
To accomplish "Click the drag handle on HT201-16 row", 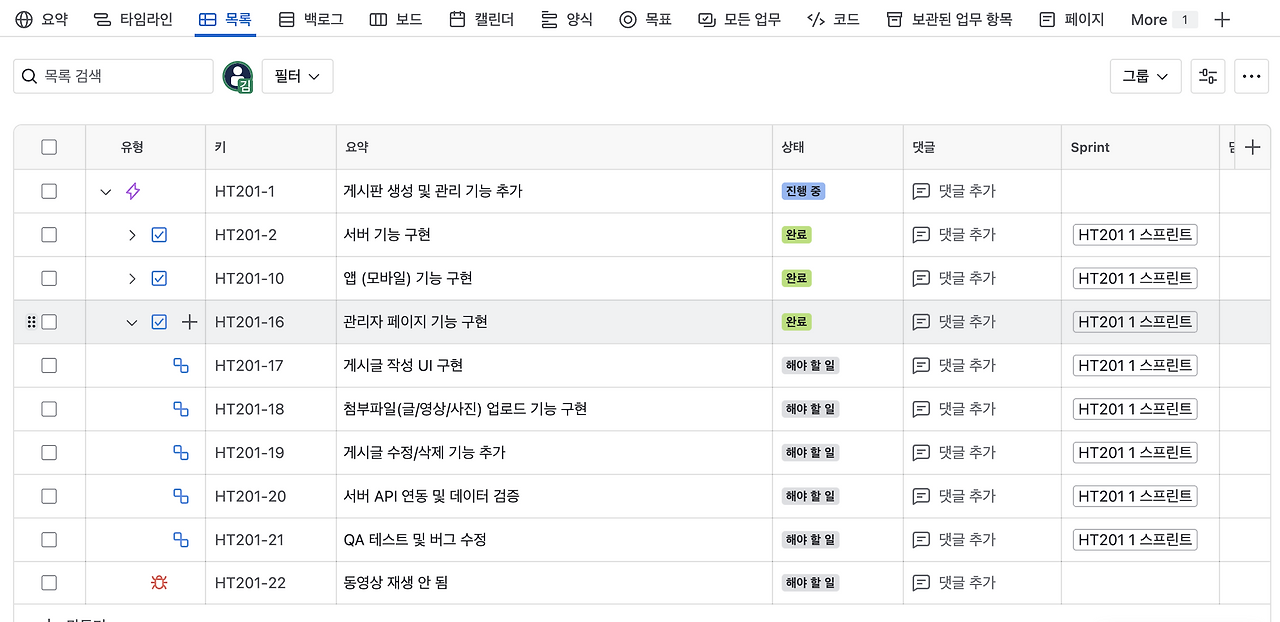I will click(29, 321).
